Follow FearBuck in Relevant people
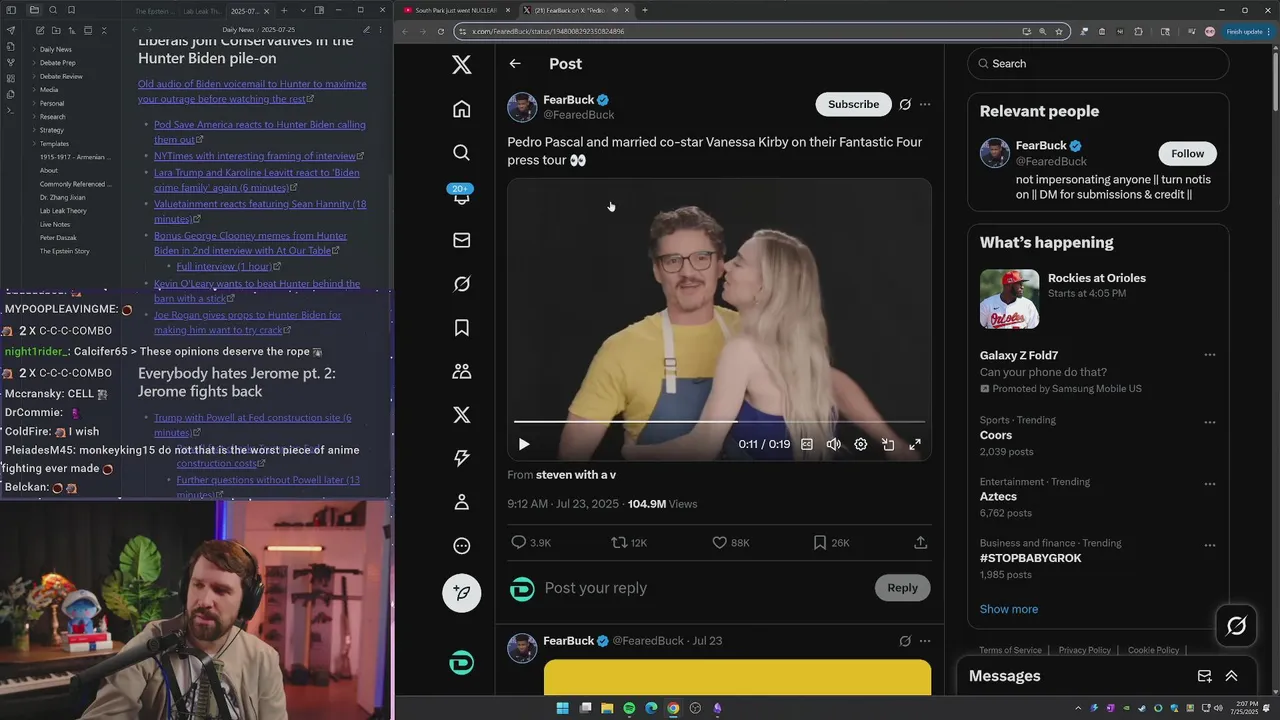 1187,153
